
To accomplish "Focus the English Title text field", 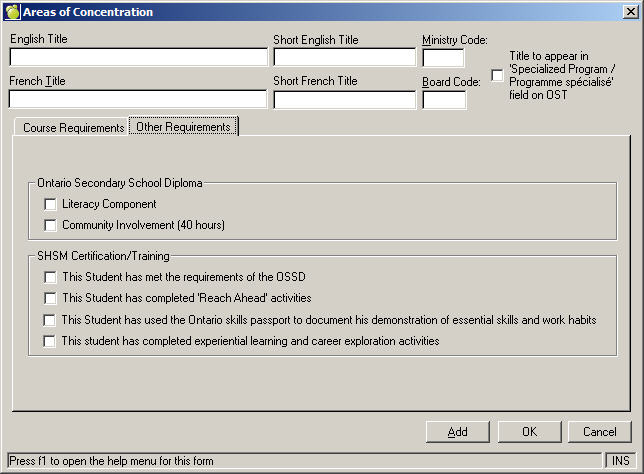I will point(138,57).
